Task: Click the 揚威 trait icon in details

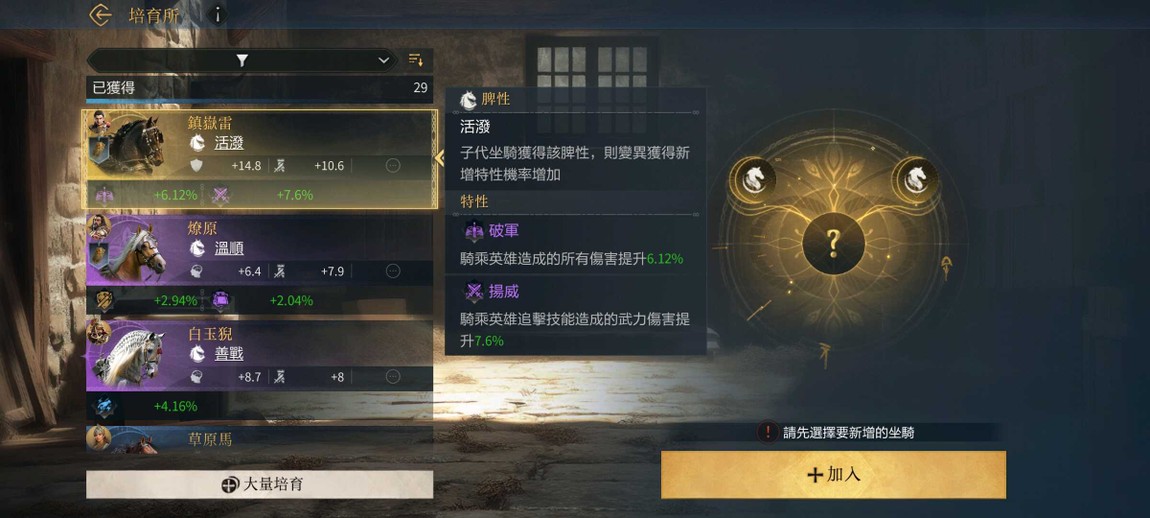Action: click(474, 292)
